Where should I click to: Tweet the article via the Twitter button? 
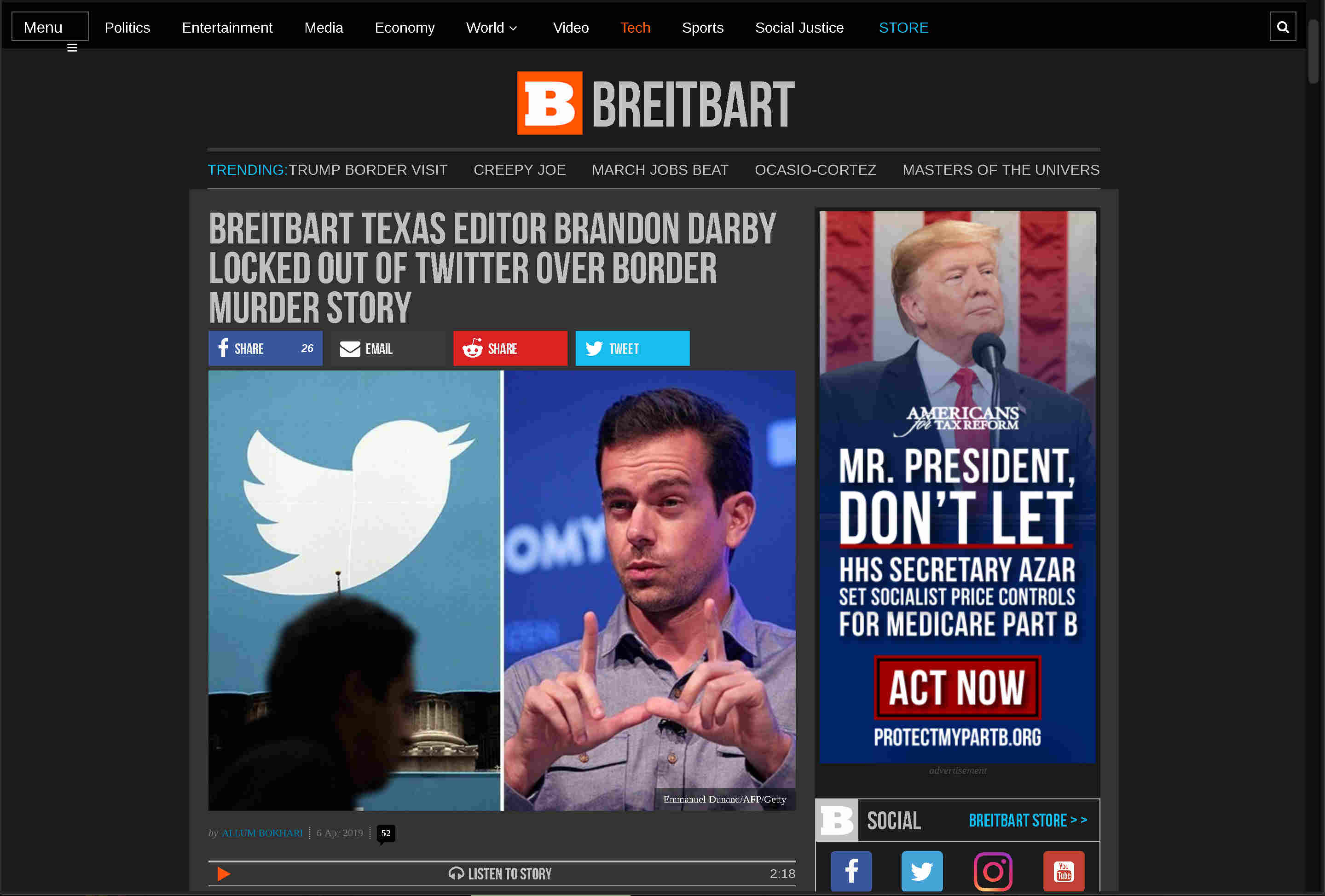[632, 348]
